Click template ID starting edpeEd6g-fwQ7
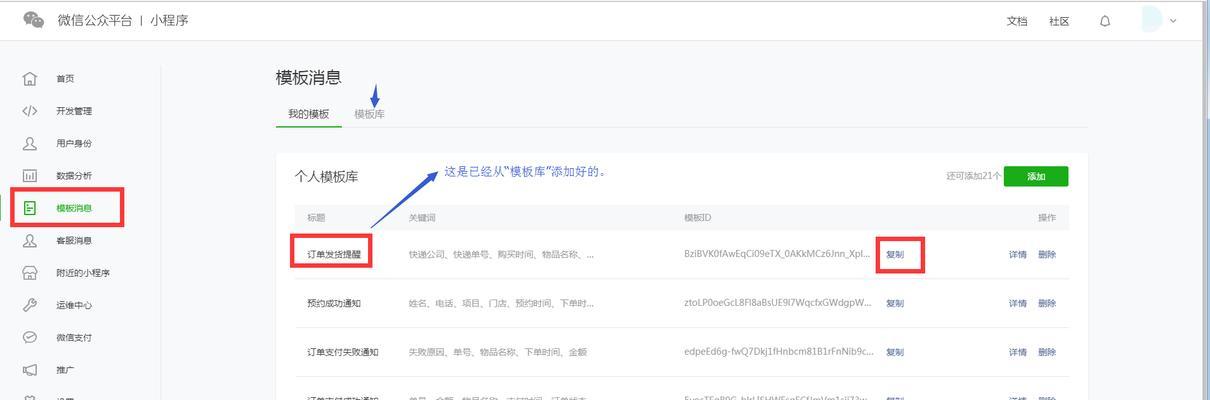 779,352
